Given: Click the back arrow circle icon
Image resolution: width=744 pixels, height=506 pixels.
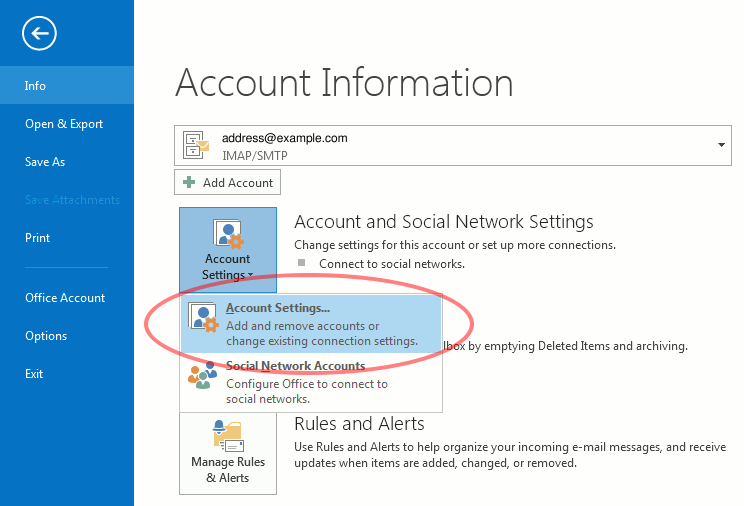Looking at the screenshot, I should coord(39,34).
